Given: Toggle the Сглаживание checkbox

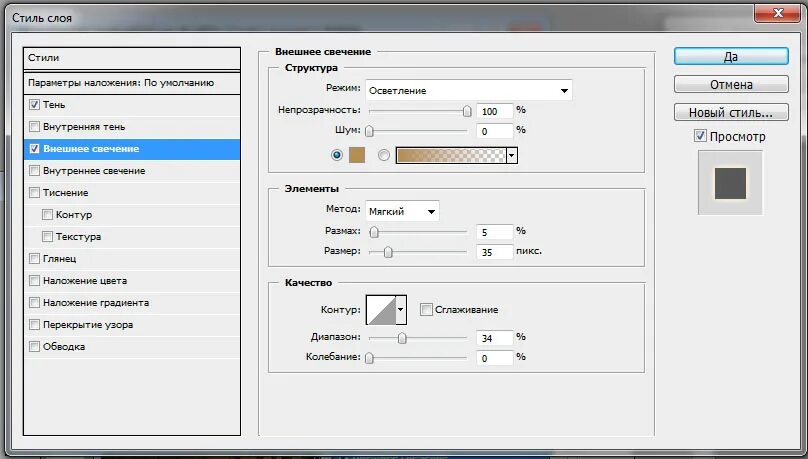Looking at the screenshot, I should [426, 310].
